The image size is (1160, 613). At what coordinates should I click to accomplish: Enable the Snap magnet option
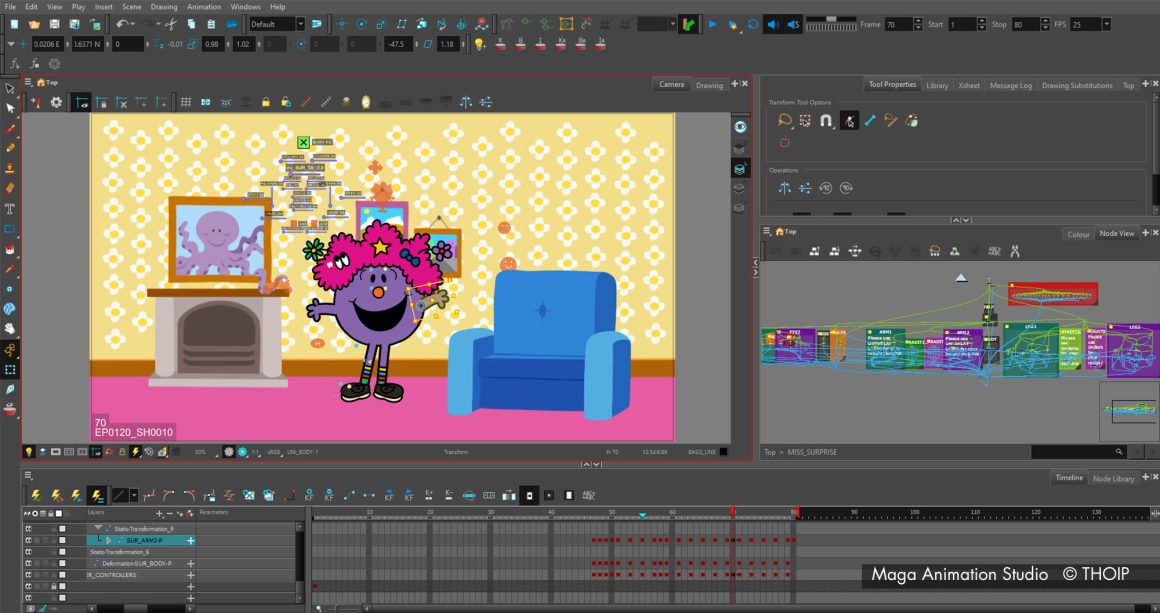click(x=826, y=121)
